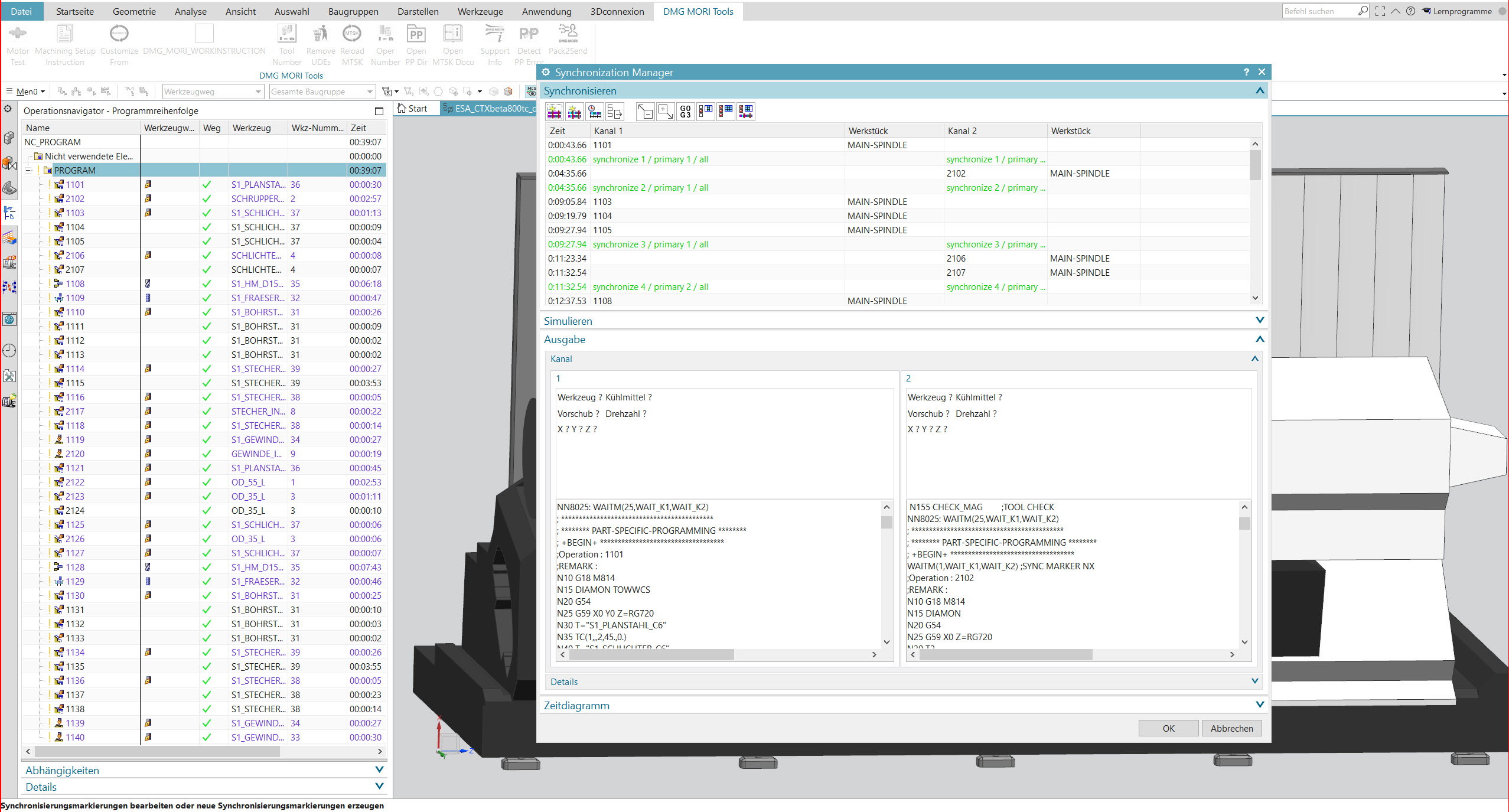This screenshot has height=812, width=1509.
Task: Expand Details section in Synchronization Manager
Action: 1255,681
